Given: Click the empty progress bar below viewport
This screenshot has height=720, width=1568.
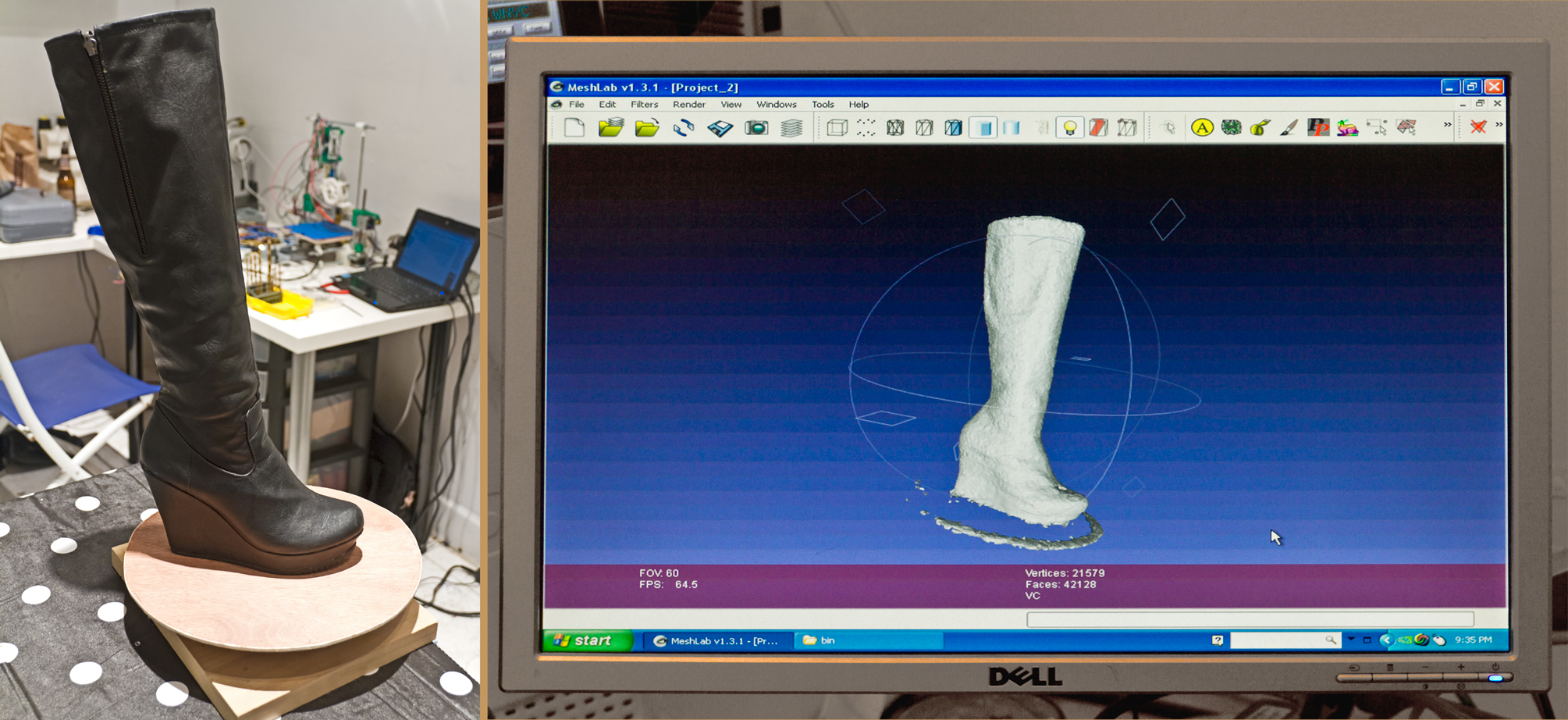Looking at the screenshot, I should [x=1250, y=619].
